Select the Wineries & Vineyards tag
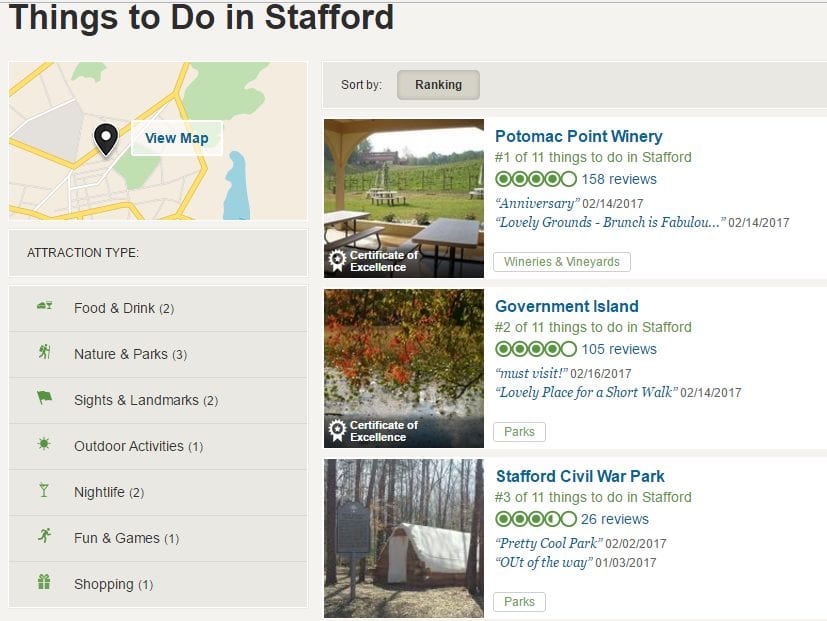The width and height of the screenshot is (827, 621). pos(561,262)
